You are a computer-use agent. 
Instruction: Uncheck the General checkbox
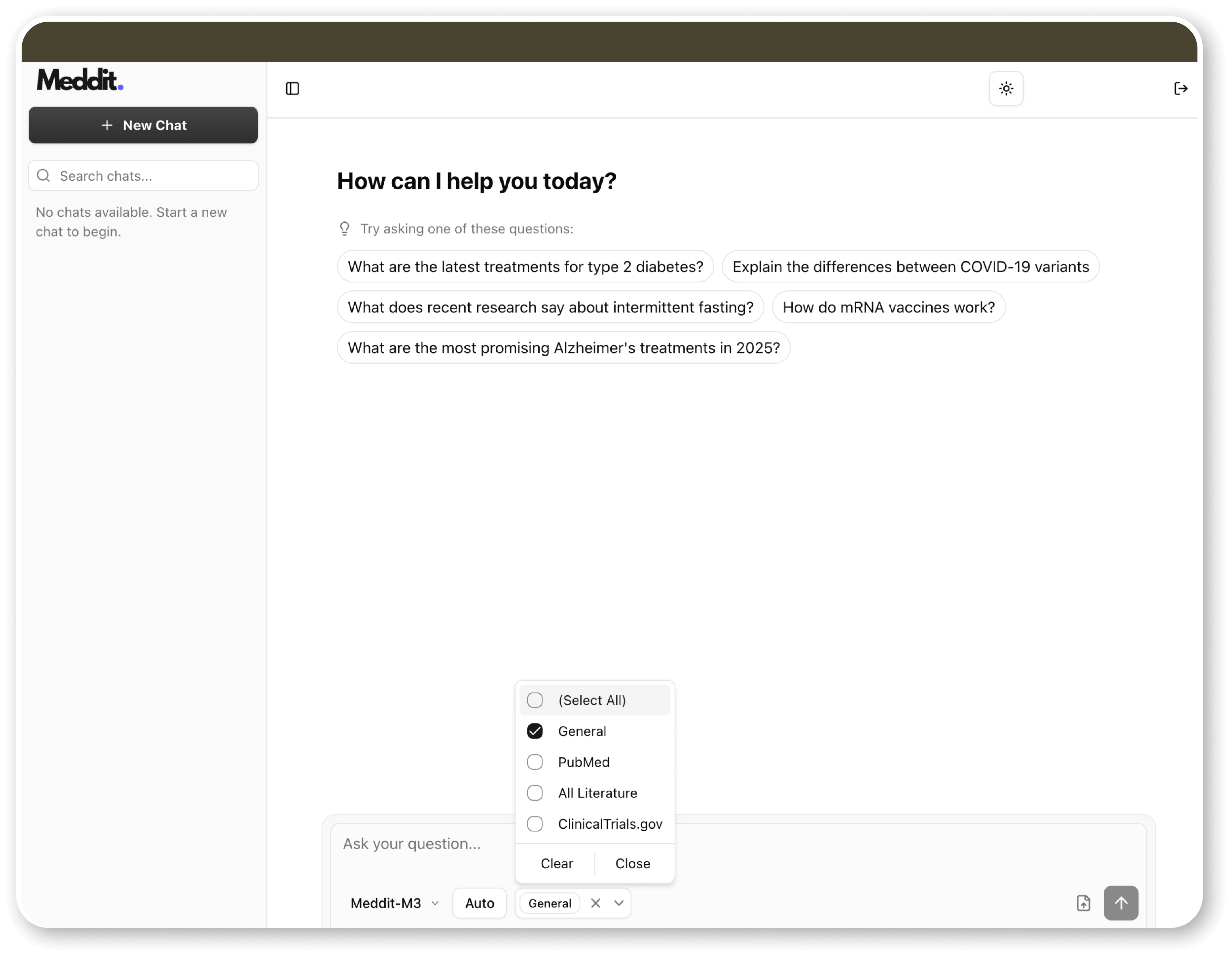[535, 731]
